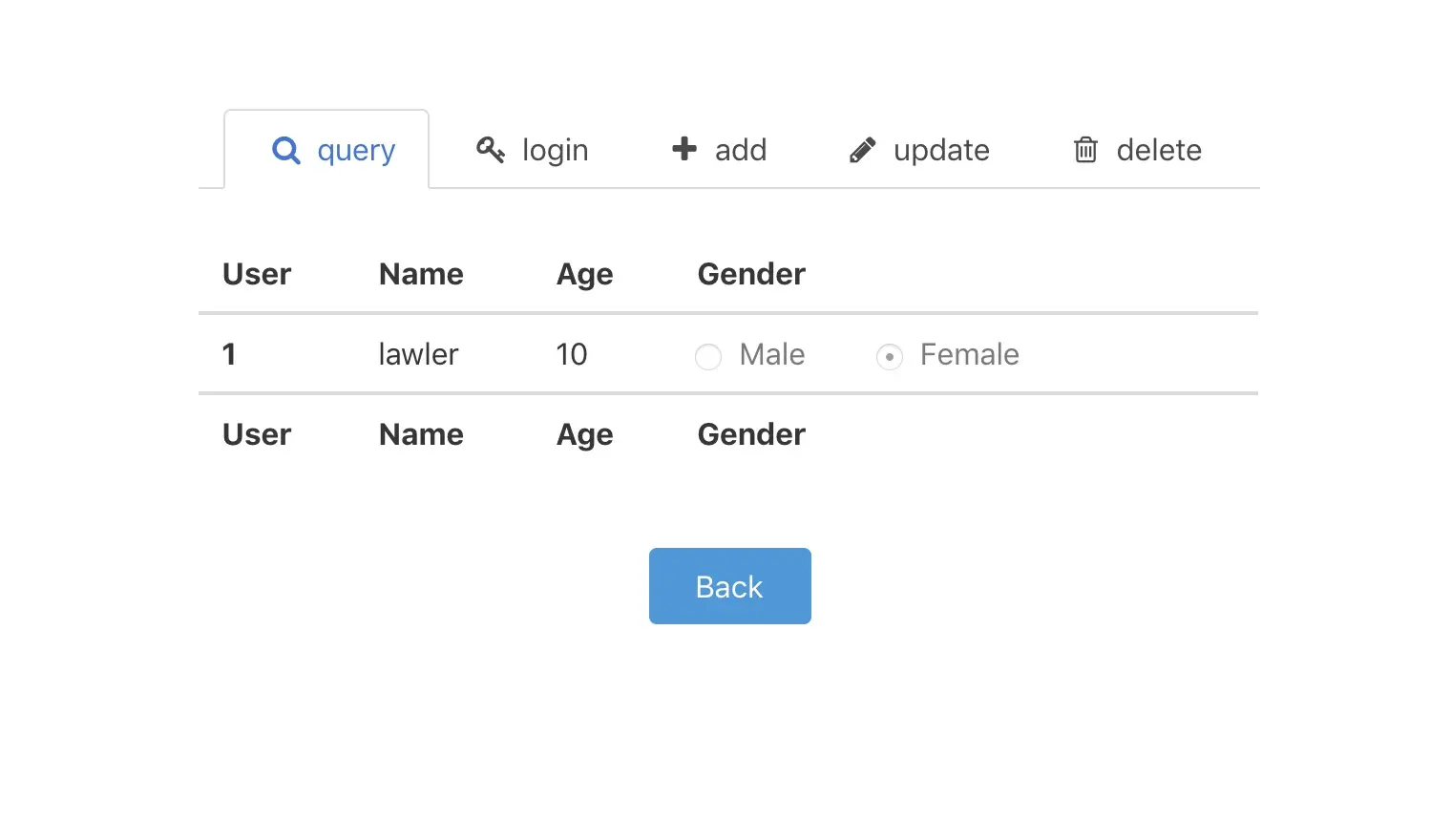Viewport: 1451px width, 840px height.
Task: Select the Female radio button
Action: (889, 356)
